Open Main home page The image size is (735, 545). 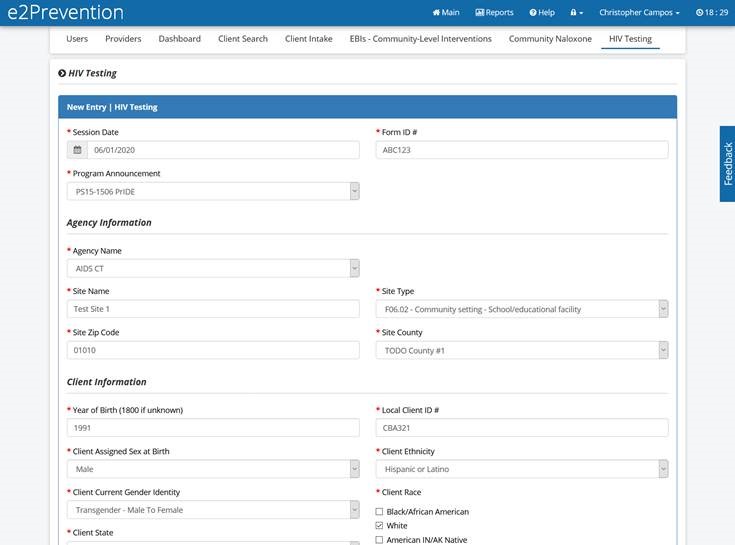tap(446, 13)
